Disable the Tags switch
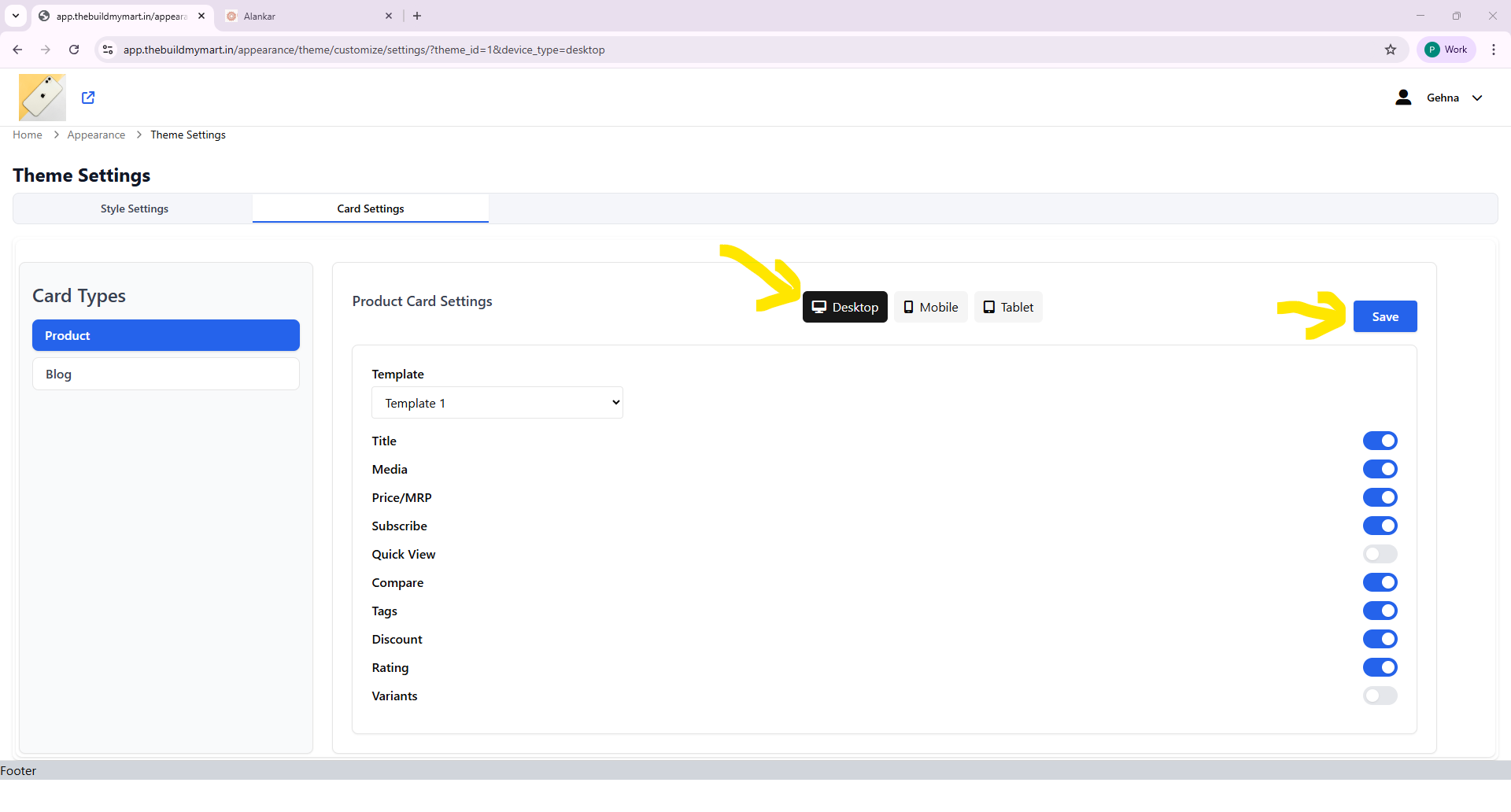1511x812 pixels. coord(1380,611)
